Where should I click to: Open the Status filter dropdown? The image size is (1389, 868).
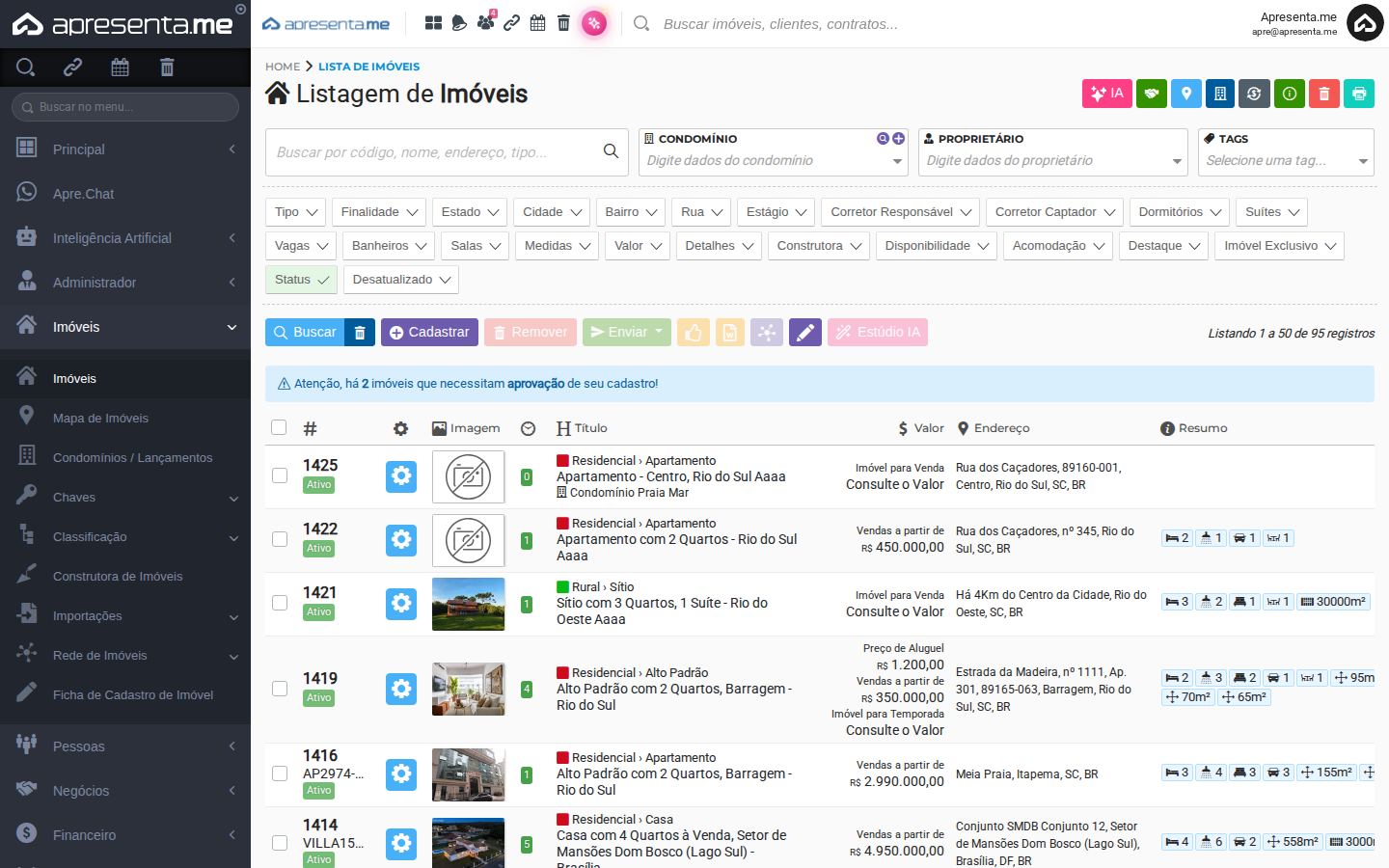[x=301, y=280]
